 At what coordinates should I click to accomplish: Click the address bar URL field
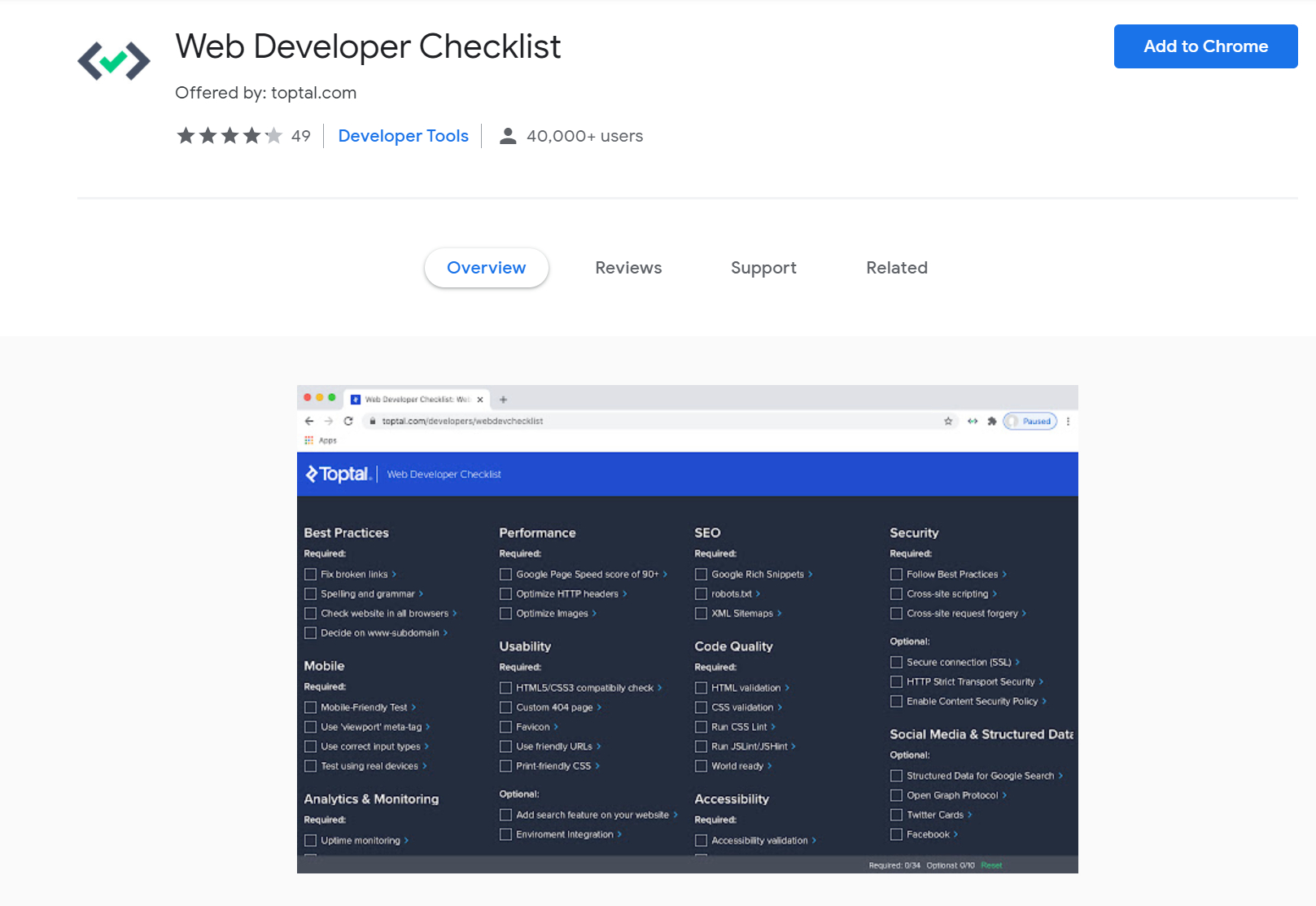659,421
